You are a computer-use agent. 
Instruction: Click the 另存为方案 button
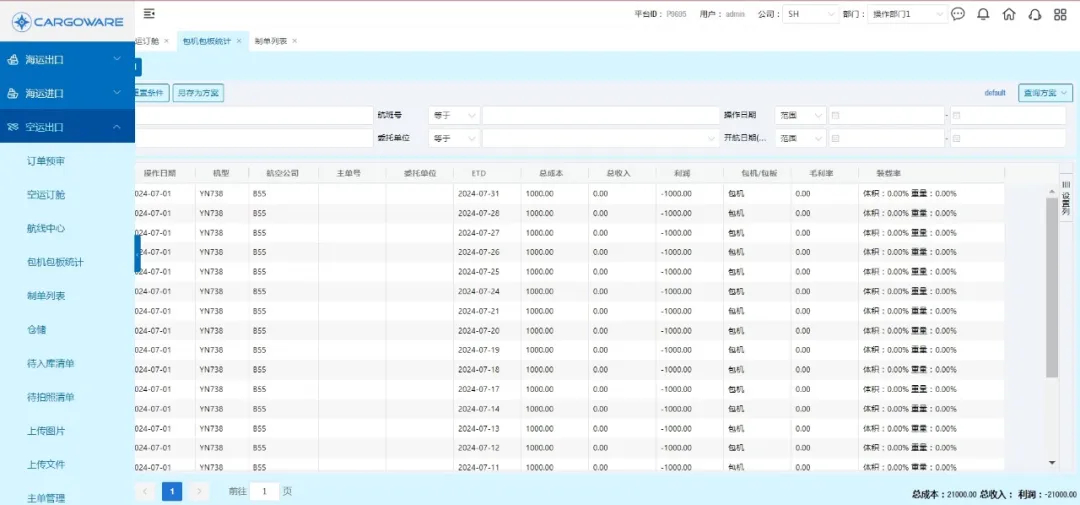pos(198,93)
